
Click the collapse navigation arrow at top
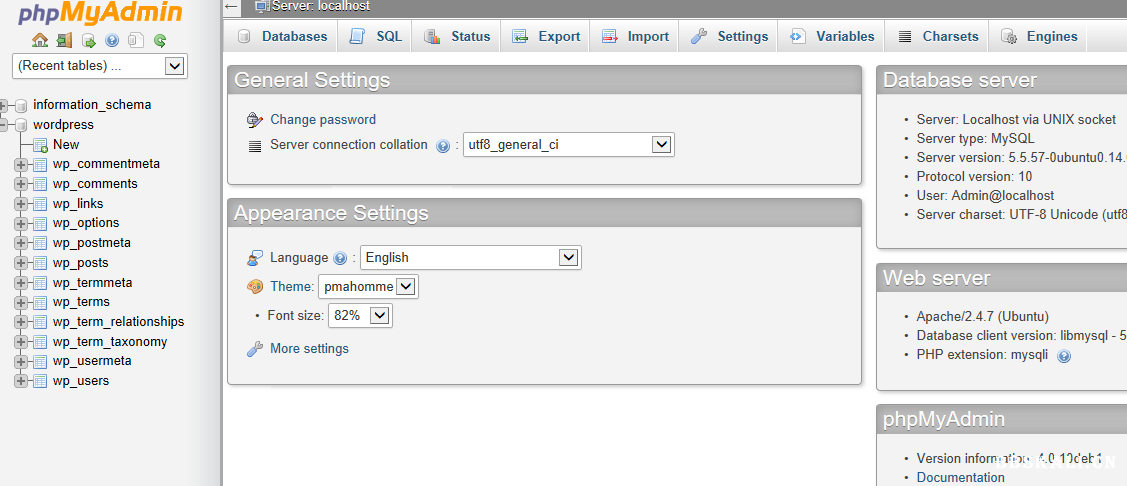[231, 6]
